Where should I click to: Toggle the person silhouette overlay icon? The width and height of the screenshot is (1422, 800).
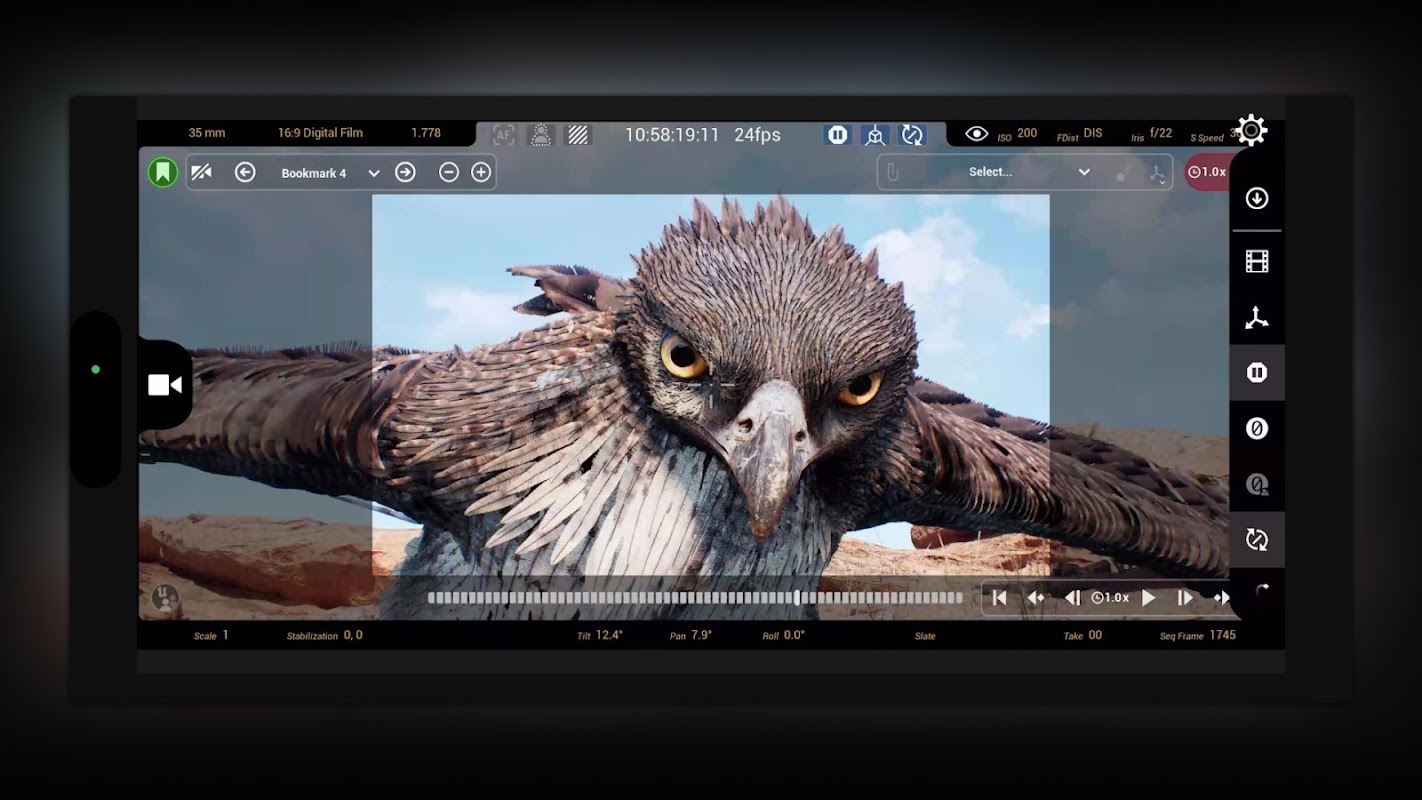tap(541, 134)
